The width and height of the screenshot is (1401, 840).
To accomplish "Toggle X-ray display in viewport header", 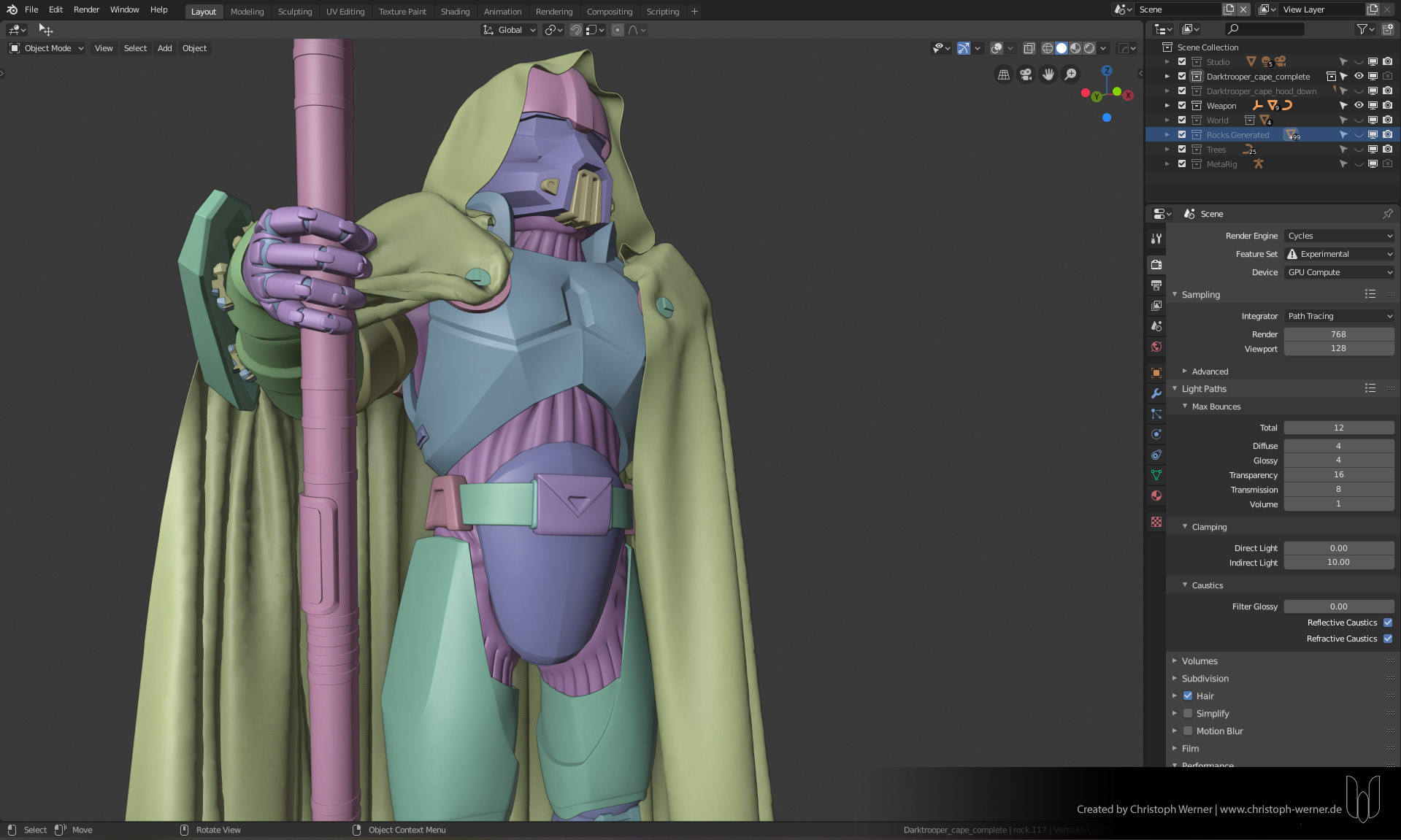I will (1029, 48).
